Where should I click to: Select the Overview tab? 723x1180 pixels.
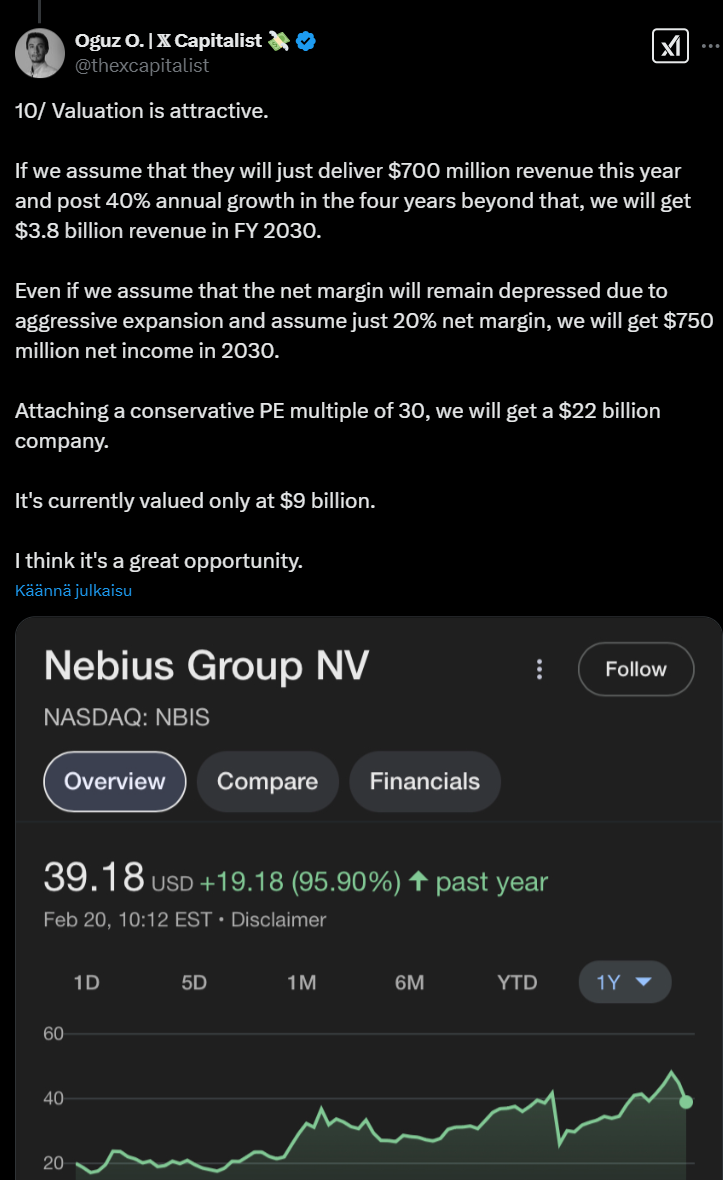click(x=115, y=781)
